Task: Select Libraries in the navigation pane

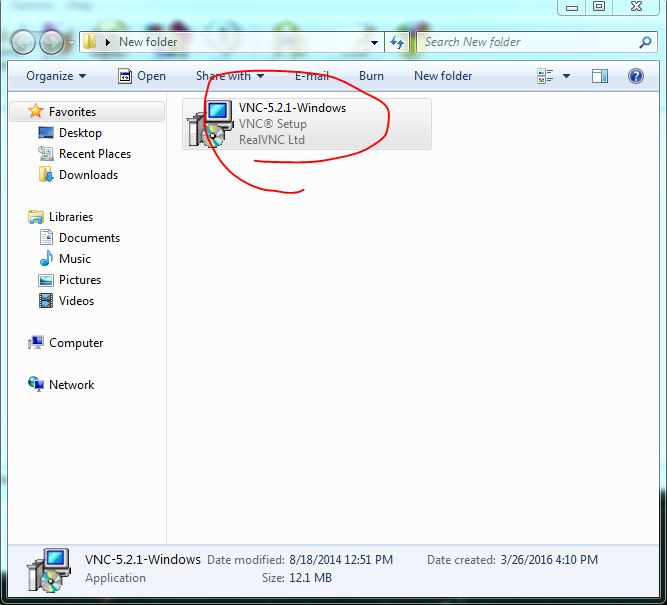Action: (71, 217)
